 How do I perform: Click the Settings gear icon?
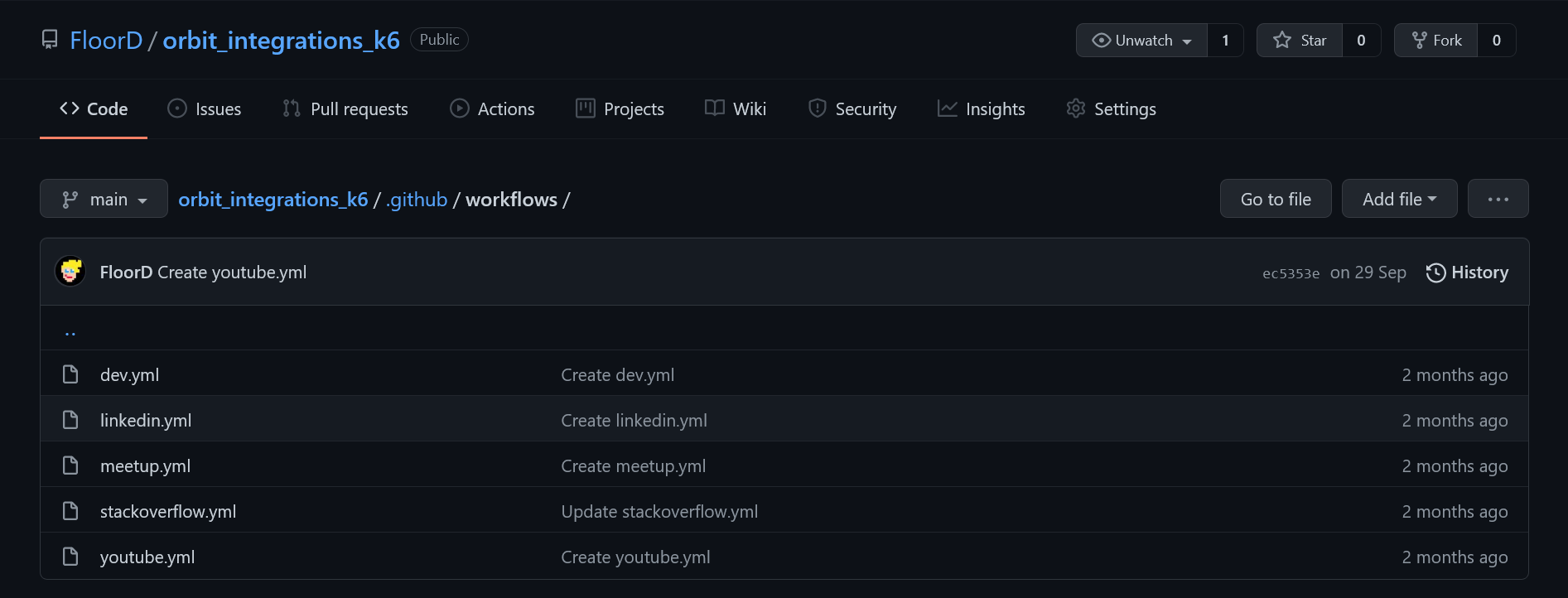coord(1076,109)
